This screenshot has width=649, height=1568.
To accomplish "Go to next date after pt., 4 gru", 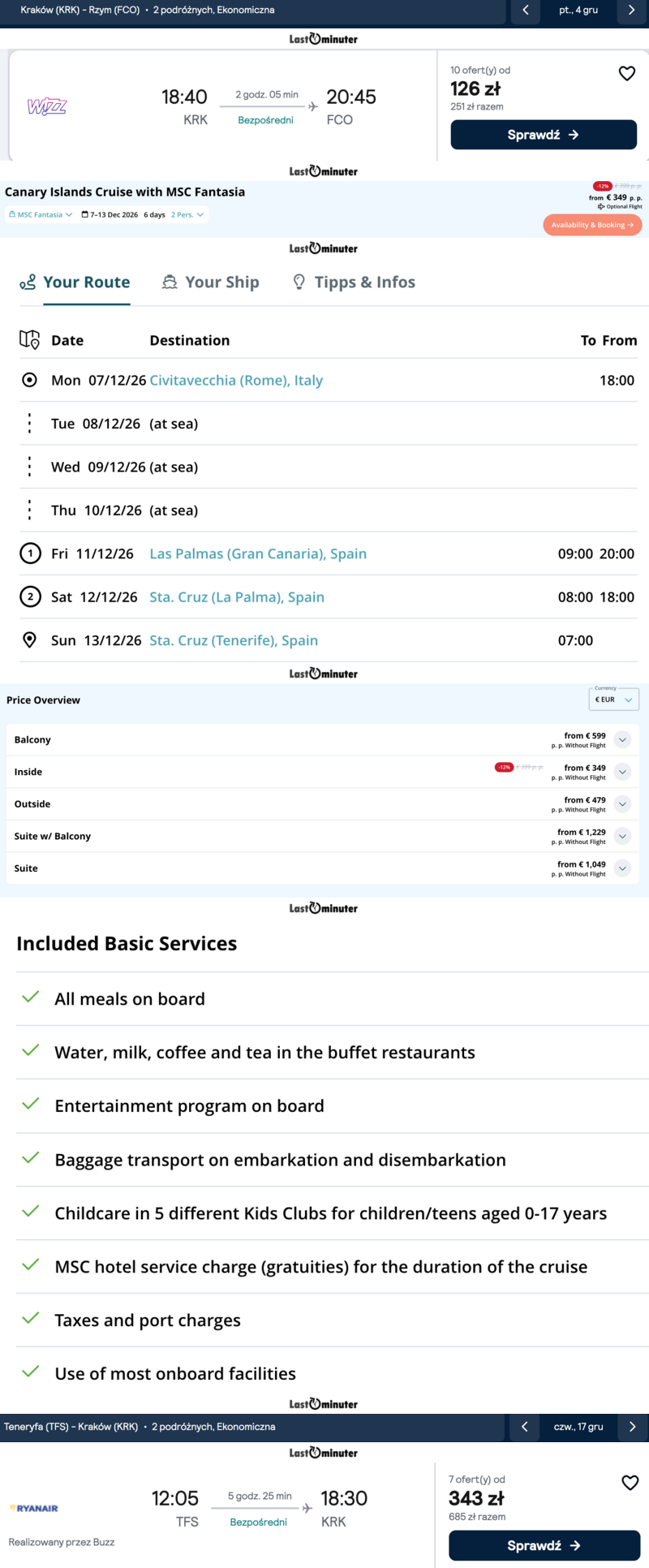I will pyautogui.click(x=631, y=11).
